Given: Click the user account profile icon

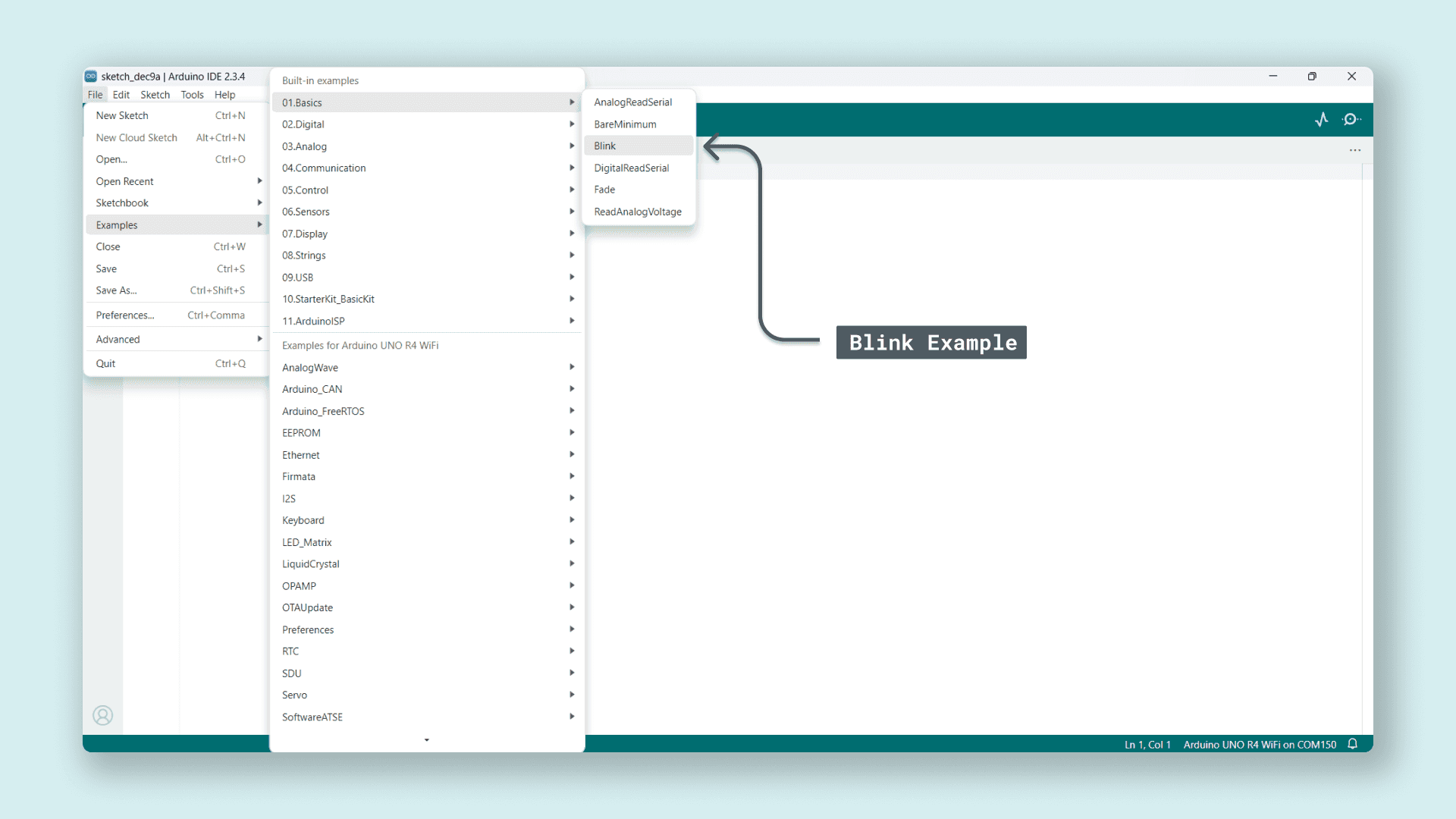Looking at the screenshot, I should click(102, 715).
